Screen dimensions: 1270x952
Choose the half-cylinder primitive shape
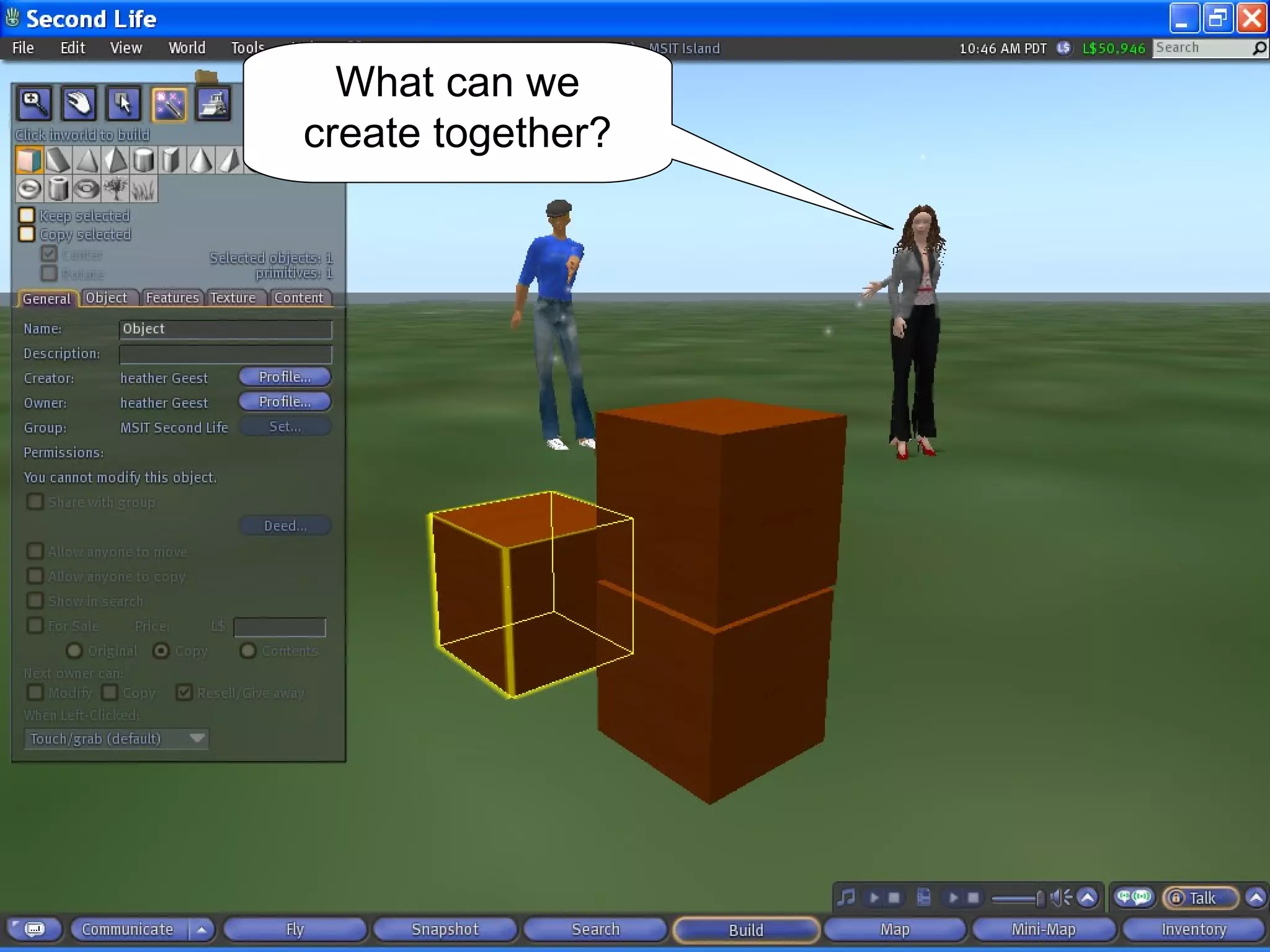click(x=172, y=160)
